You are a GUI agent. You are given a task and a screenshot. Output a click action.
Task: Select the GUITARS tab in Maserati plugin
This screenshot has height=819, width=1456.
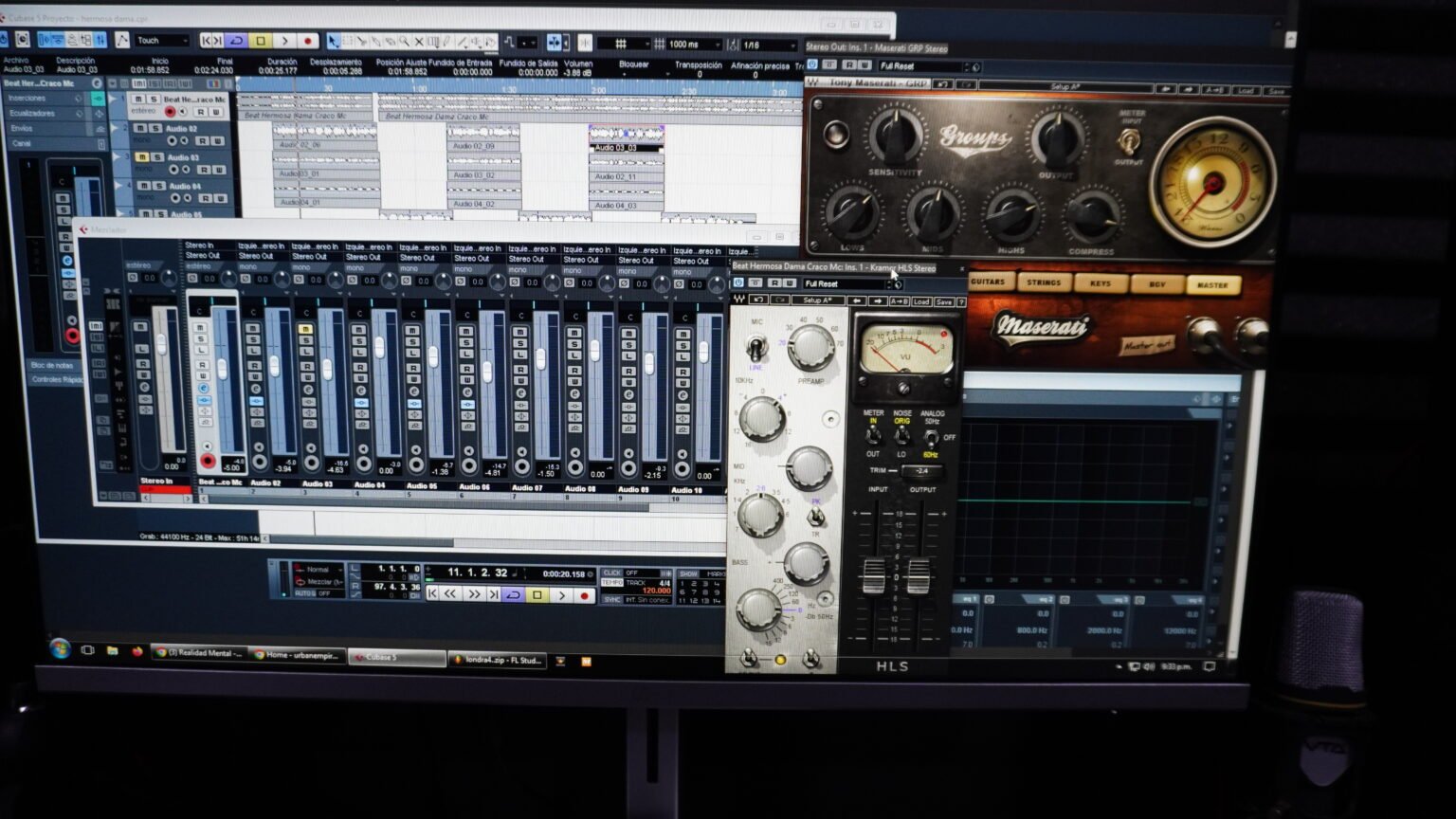pyautogui.click(x=988, y=282)
